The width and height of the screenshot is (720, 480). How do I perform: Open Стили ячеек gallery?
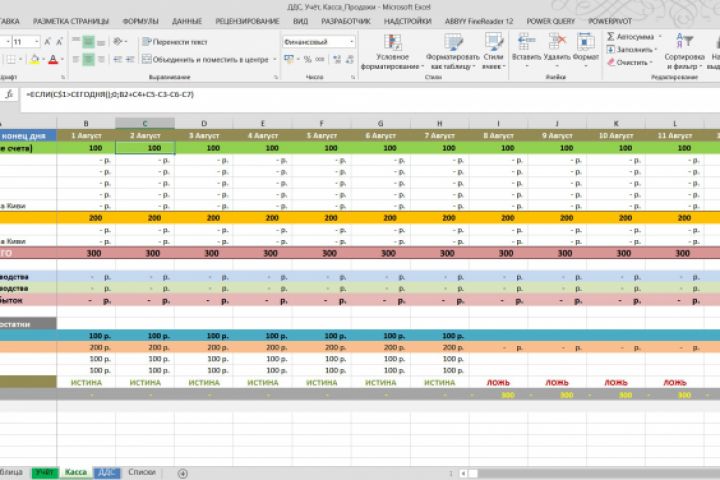pyautogui.click(x=494, y=51)
